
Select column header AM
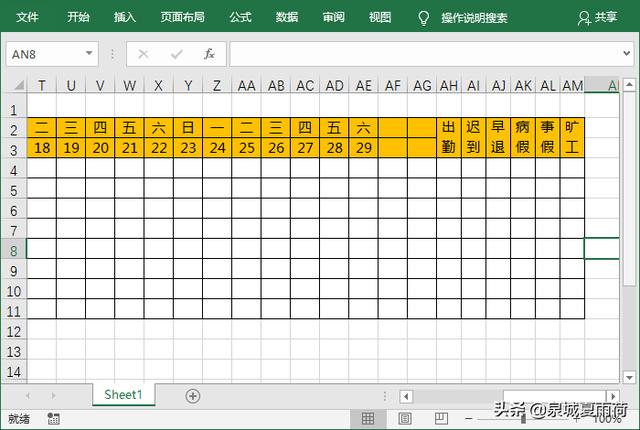click(572, 86)
